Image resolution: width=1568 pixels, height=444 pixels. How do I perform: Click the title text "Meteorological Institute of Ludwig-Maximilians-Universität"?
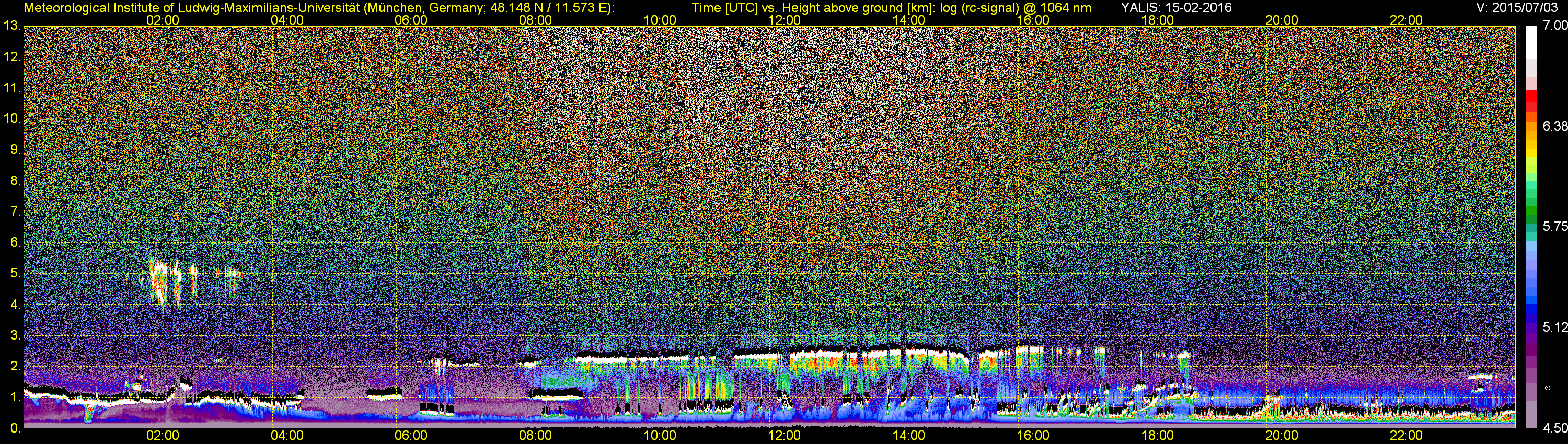pyautogui.click(x=191, y=7)
